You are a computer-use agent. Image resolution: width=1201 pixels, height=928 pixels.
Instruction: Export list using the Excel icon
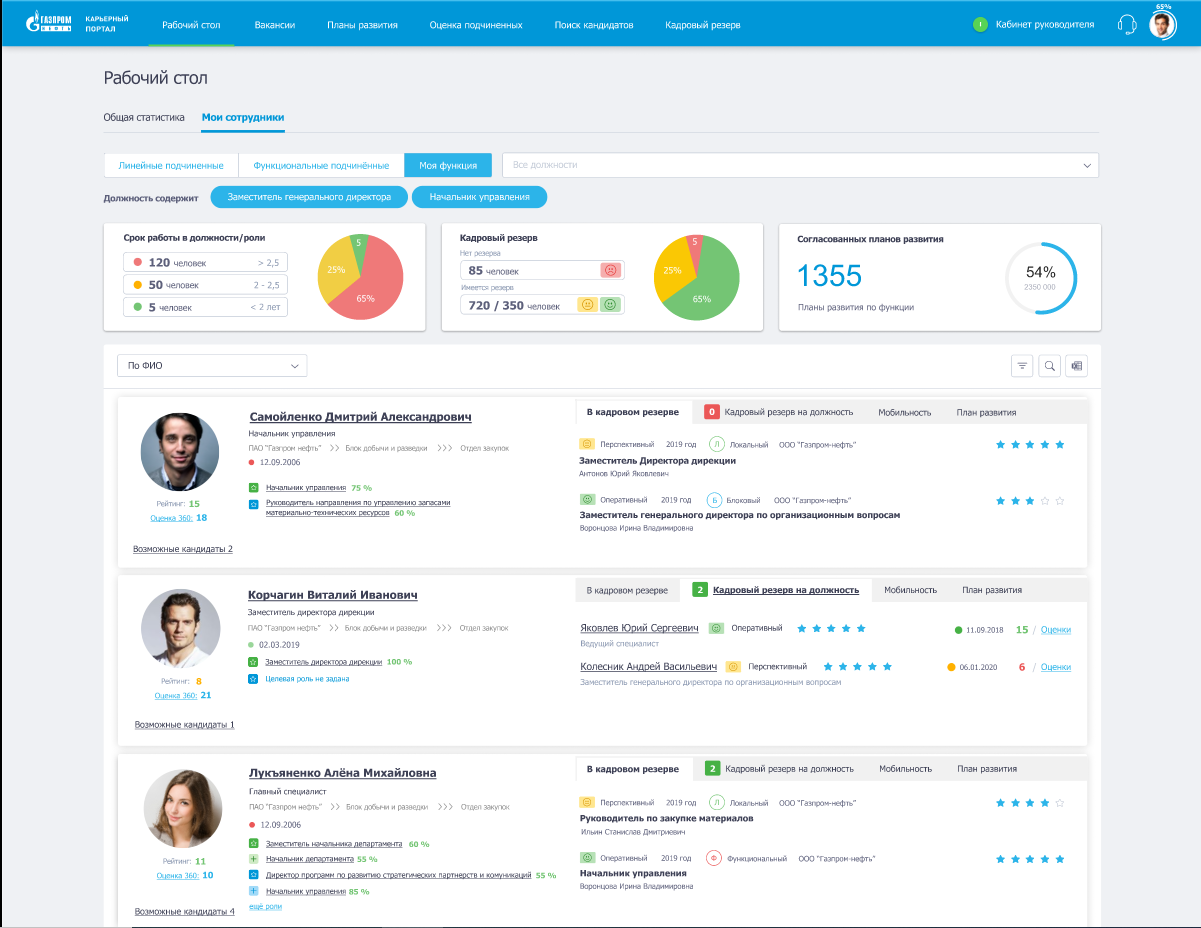1076,366
